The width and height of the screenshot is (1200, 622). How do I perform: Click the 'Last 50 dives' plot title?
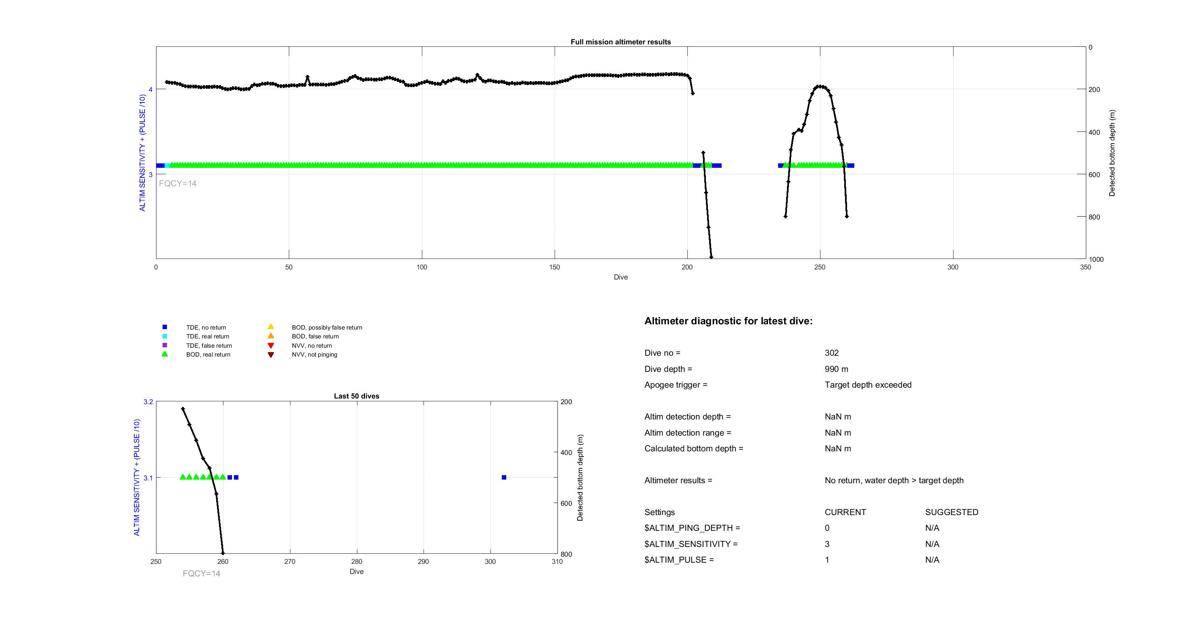[356, 396]
